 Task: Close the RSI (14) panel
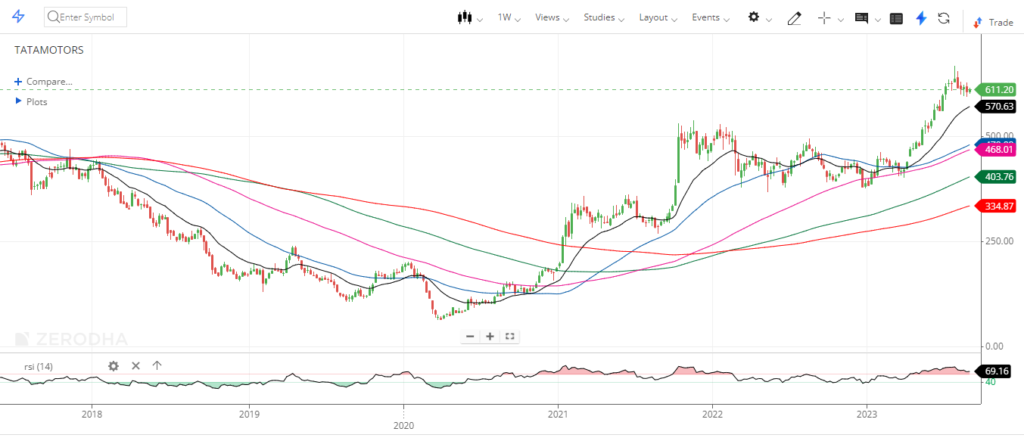pyautogui.click(x=136, y=366)
